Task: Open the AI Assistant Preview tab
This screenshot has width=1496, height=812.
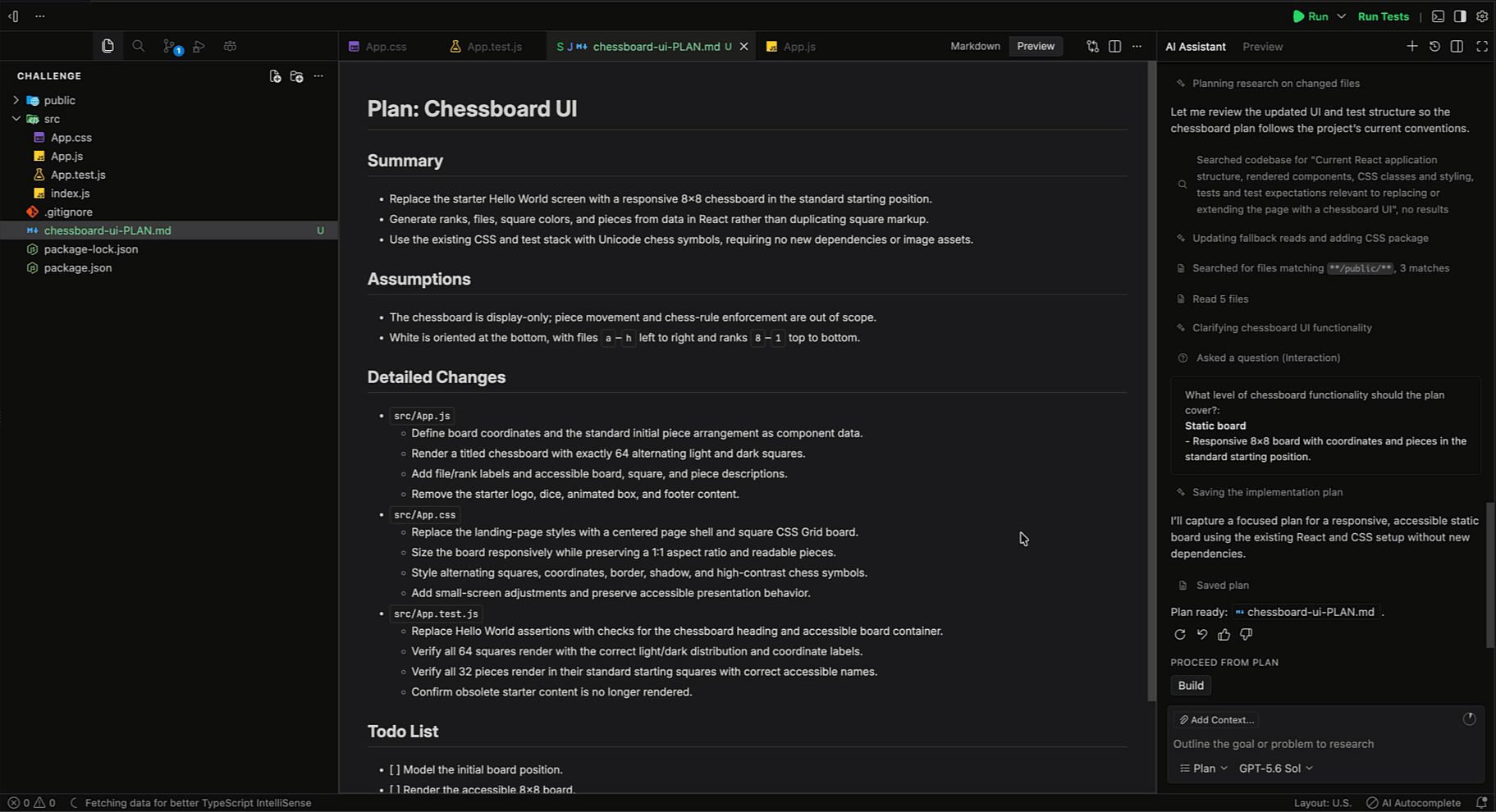Action: coord(1262,47)
